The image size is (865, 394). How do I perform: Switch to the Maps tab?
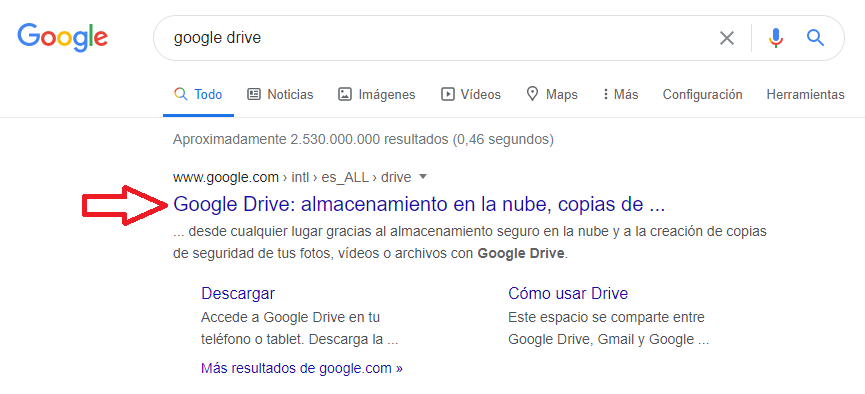(x=552, y=94)
